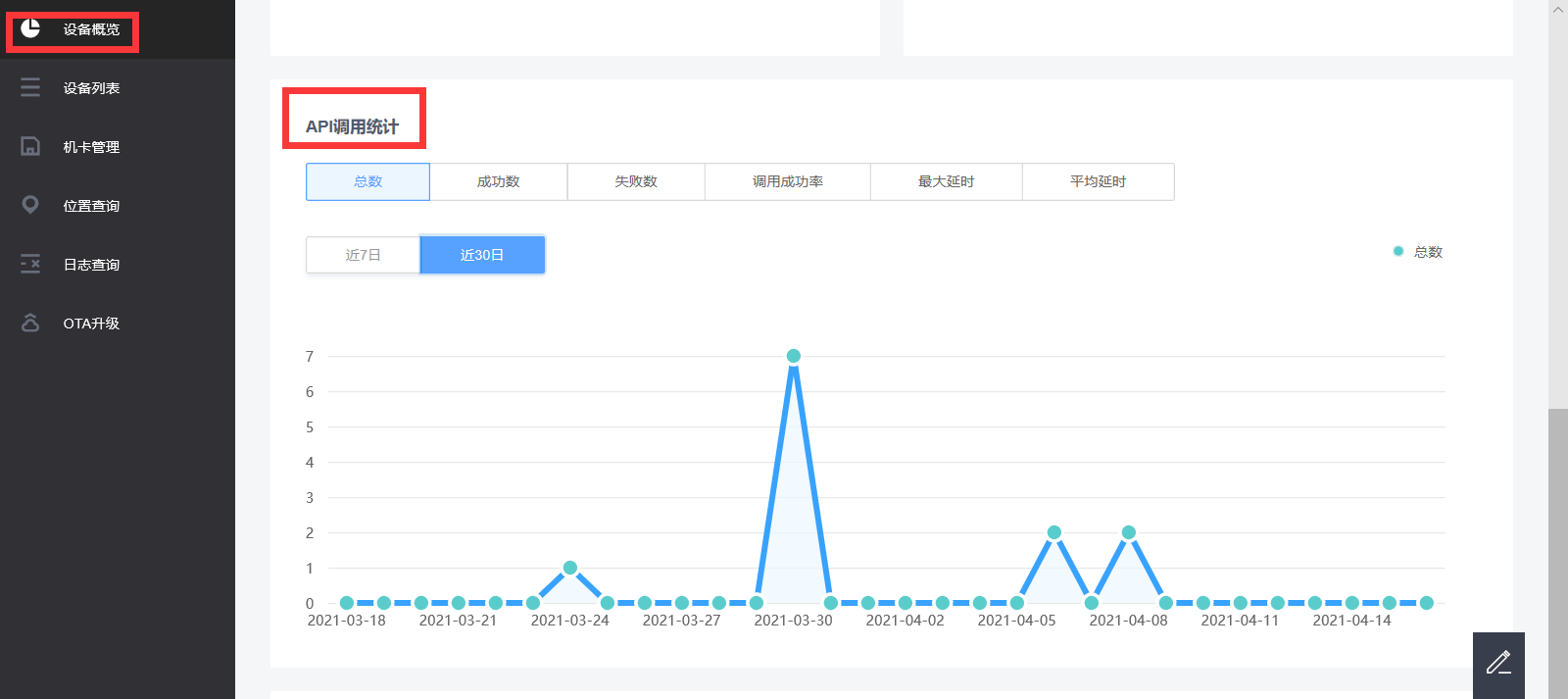Click the peak data point at 7
This screenshot has height=699, width=1568.
[794, 356]
